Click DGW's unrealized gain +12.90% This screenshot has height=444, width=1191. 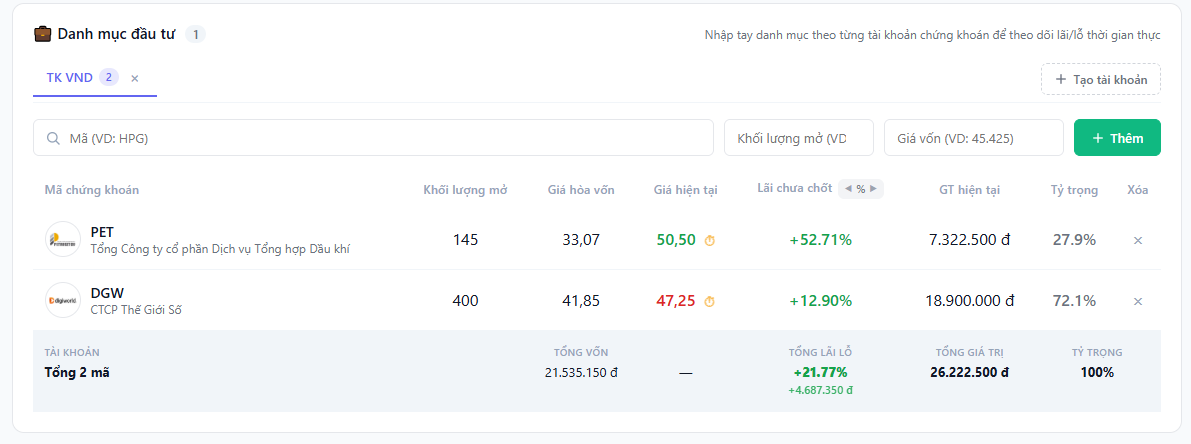pyautogui.click(x=820, y=301)
